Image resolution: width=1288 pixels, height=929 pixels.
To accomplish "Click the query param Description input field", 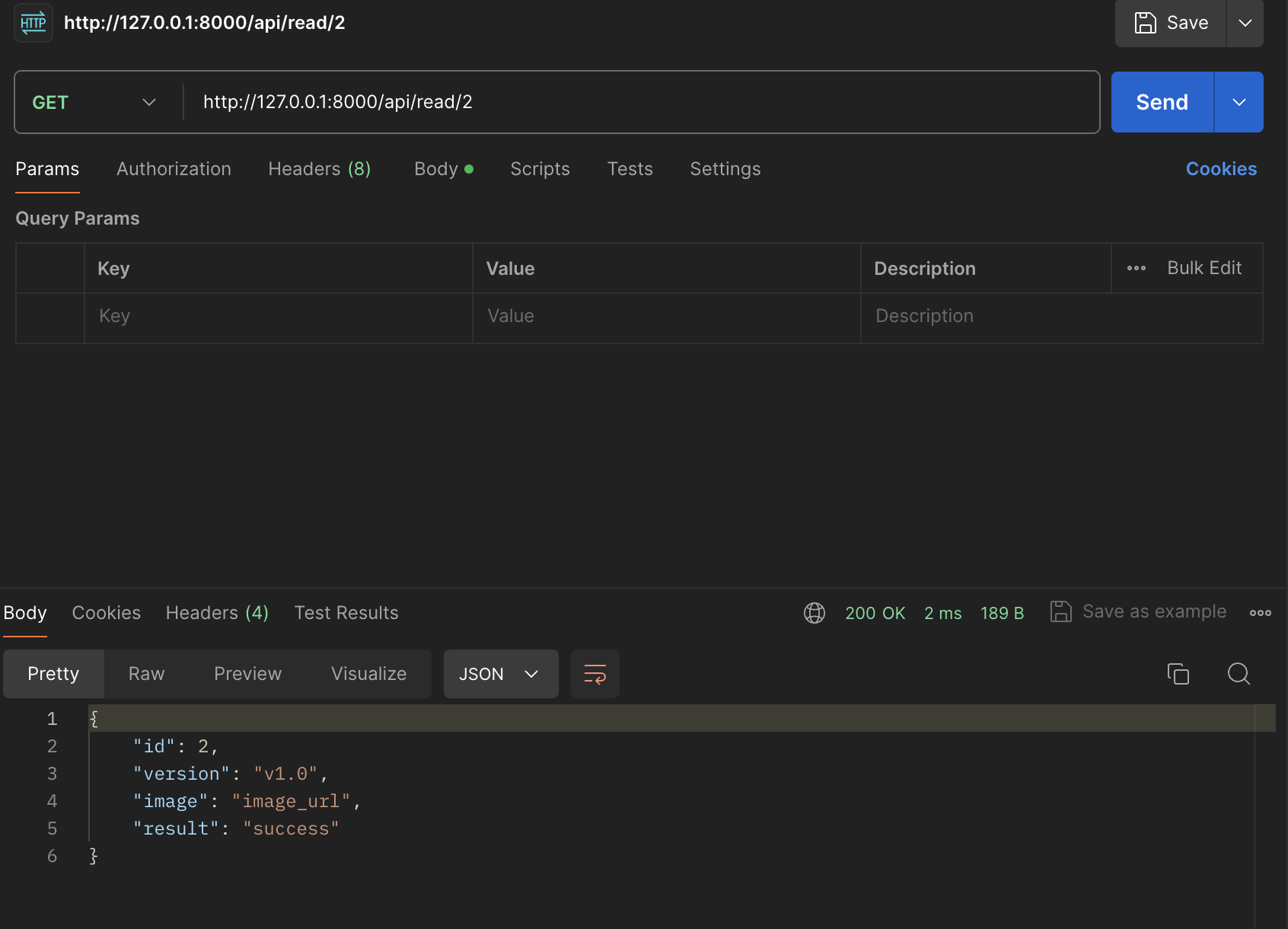I will [1061, 318].
